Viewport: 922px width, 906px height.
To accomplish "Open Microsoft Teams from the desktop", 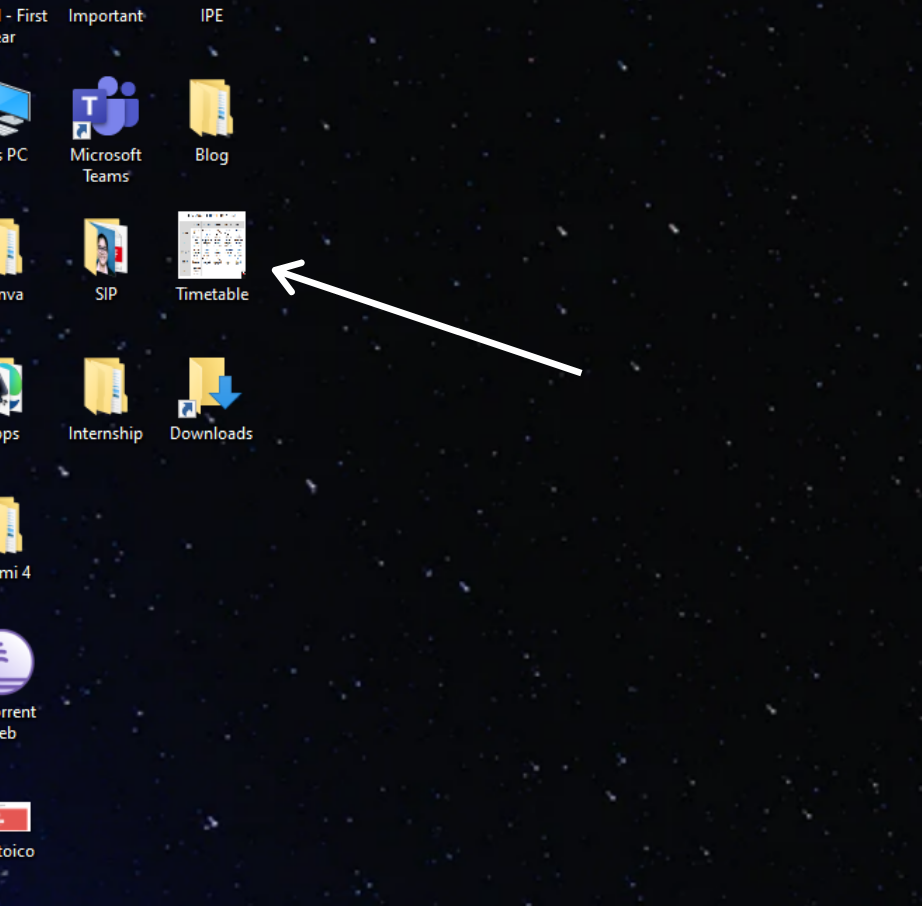I will (x=105, y=105).
